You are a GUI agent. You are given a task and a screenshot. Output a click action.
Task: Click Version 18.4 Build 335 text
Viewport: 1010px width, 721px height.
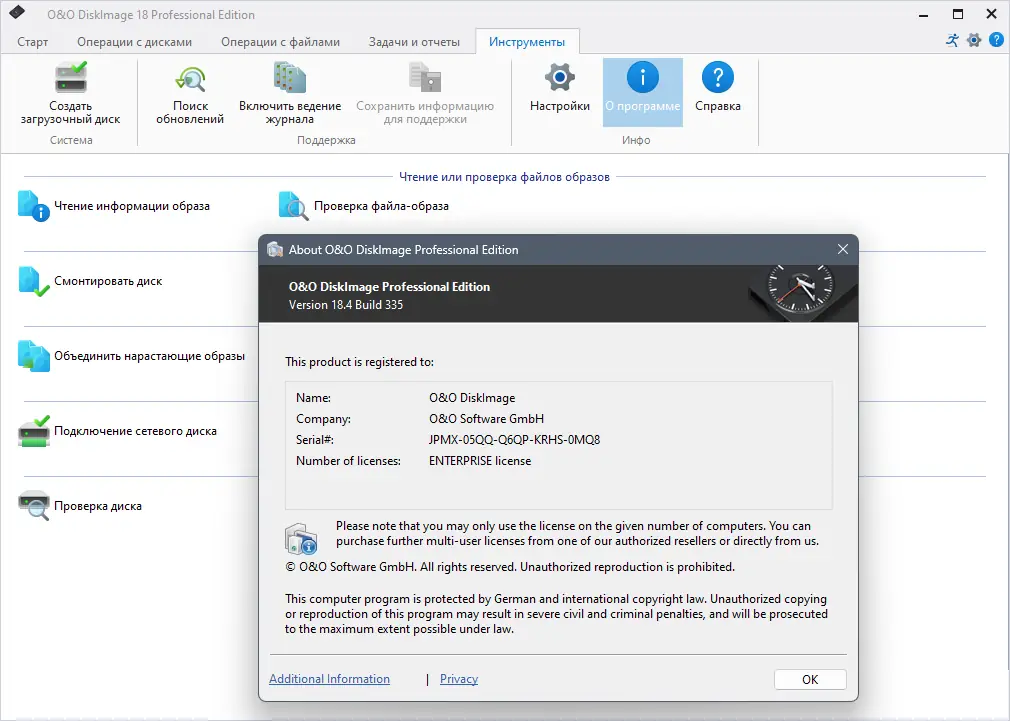pos(346,305)
